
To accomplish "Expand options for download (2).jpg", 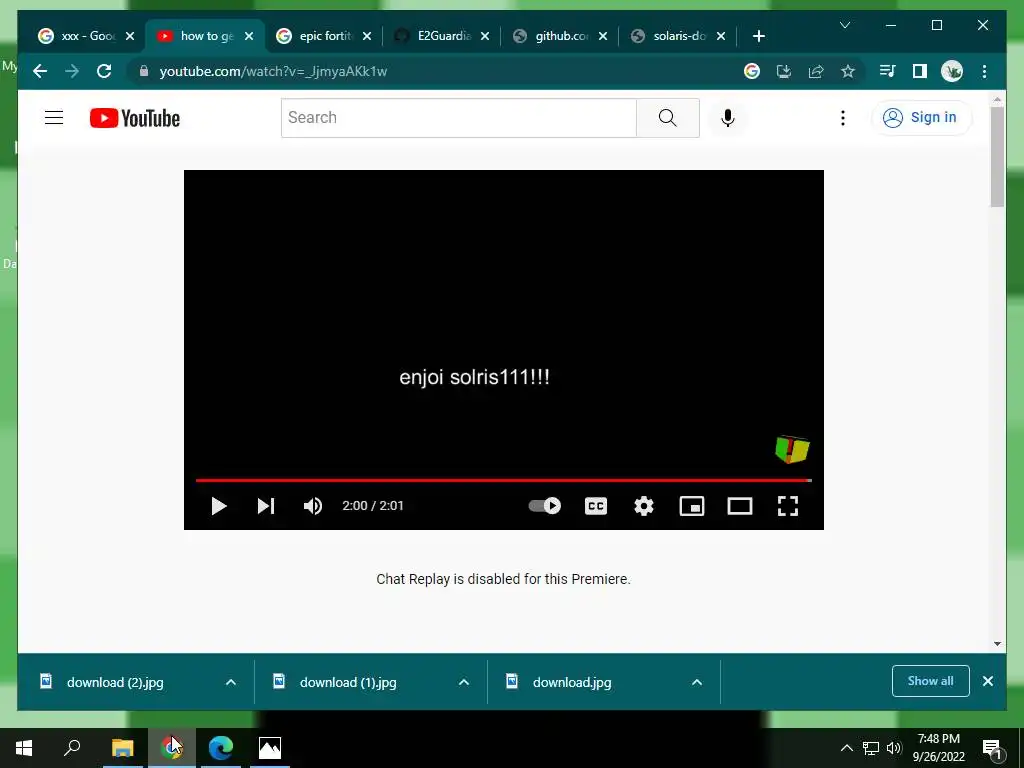I will pos(231,682).
